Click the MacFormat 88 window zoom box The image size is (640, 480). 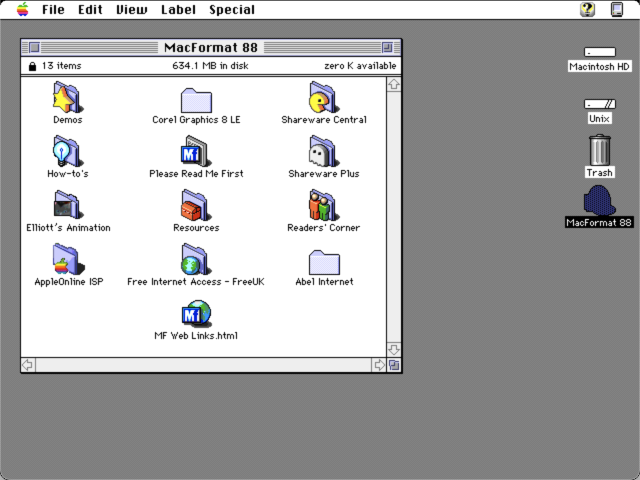(x=387, y=48)
